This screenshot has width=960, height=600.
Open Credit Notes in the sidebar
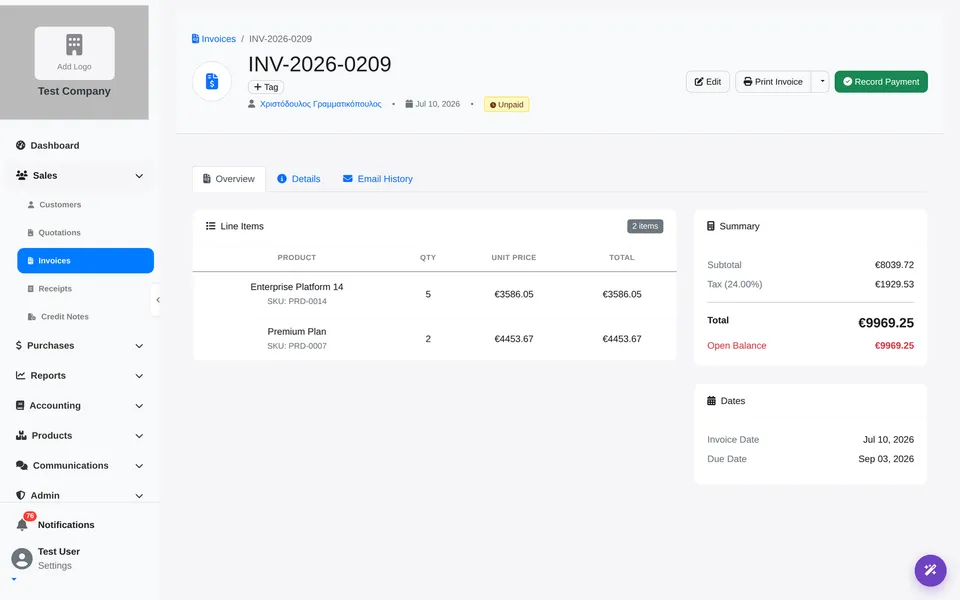(85, 317)
